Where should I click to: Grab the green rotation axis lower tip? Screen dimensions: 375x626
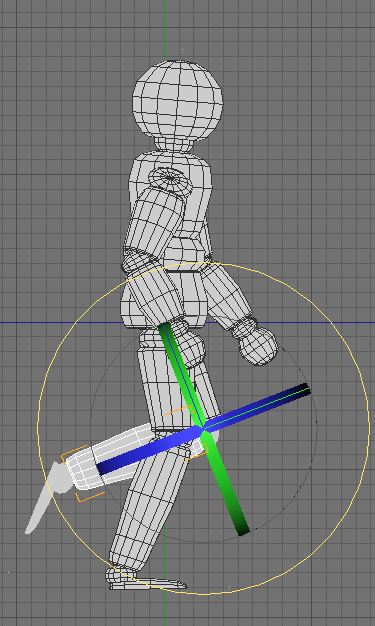click(243, 528)
